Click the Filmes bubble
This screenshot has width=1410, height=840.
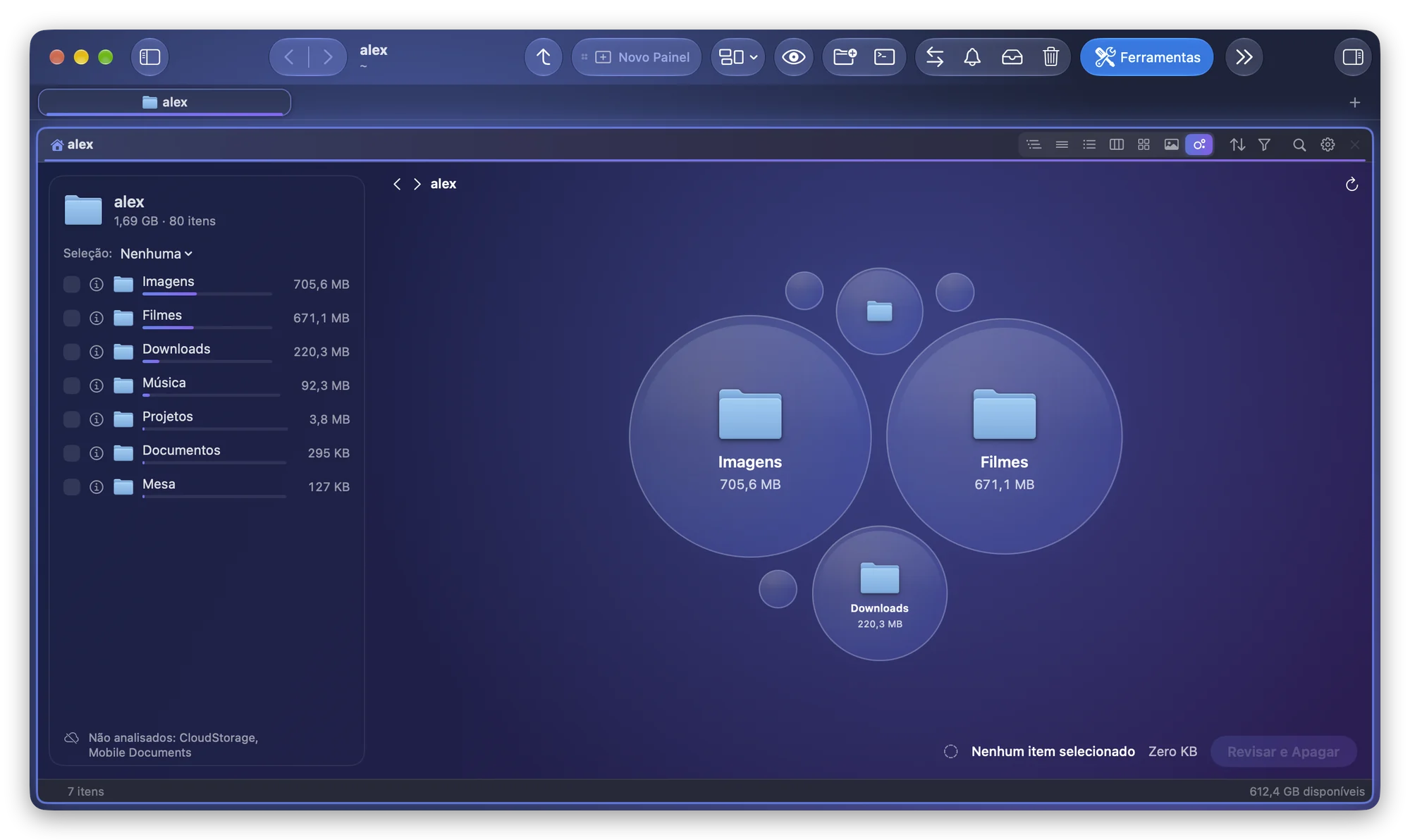[x=1004, y=437]
